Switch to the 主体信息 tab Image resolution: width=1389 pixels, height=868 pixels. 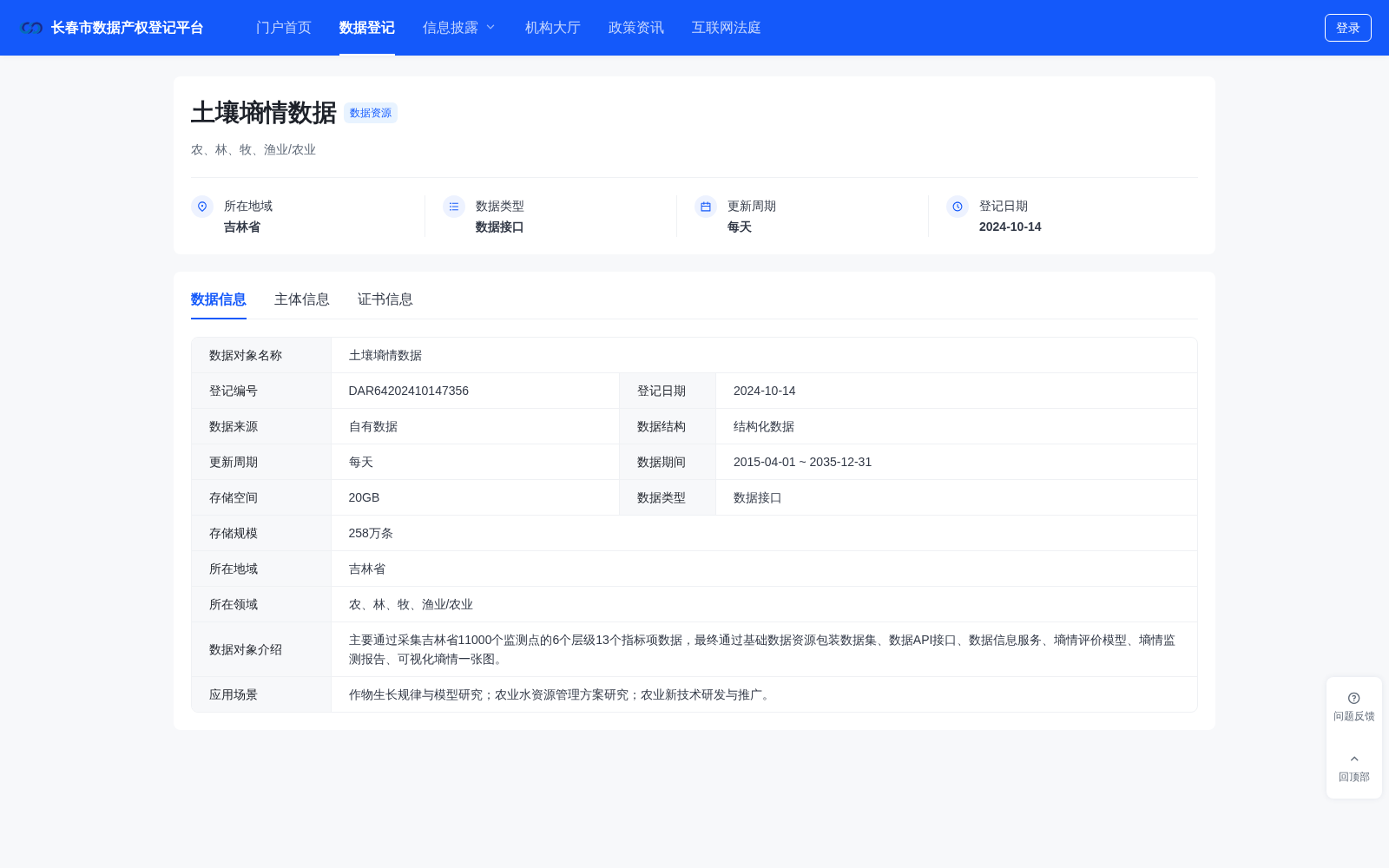(x=302, y=299)
